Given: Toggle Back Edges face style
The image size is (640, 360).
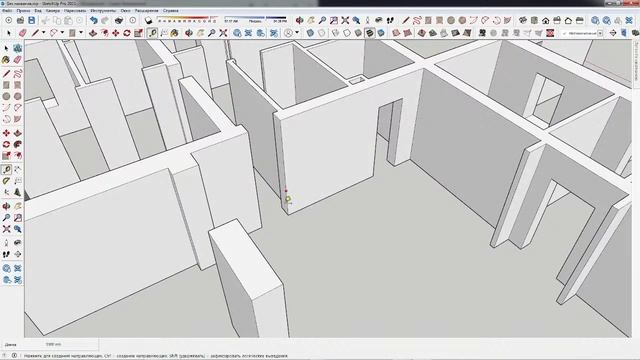Looking at the screenshot, I should 322,33.
